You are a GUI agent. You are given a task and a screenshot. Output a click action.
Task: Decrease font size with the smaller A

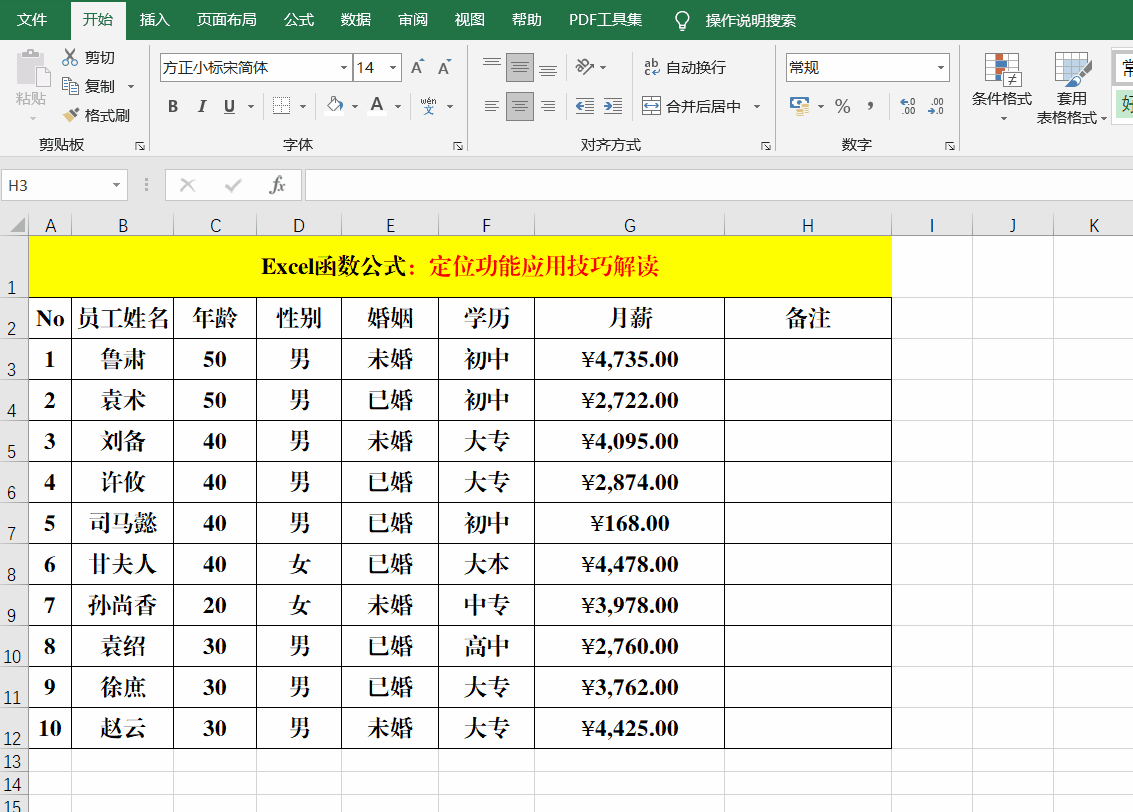pyautogui.click(x=444, y=67)
